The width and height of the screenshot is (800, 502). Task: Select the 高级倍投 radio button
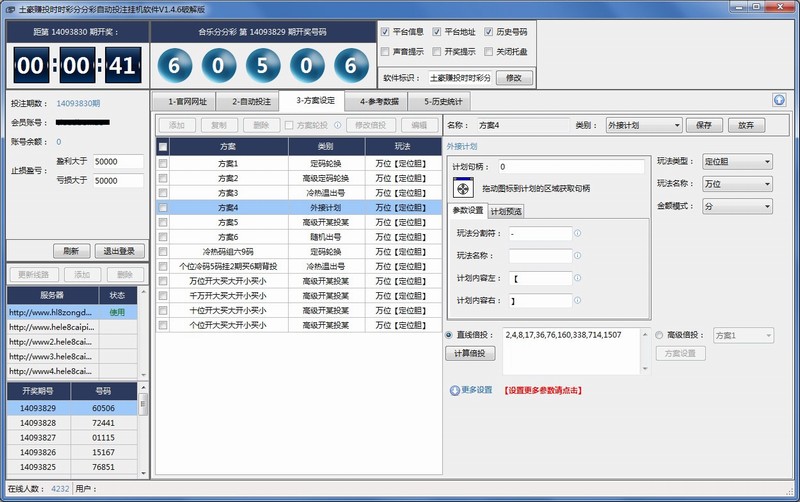(659, 334)
